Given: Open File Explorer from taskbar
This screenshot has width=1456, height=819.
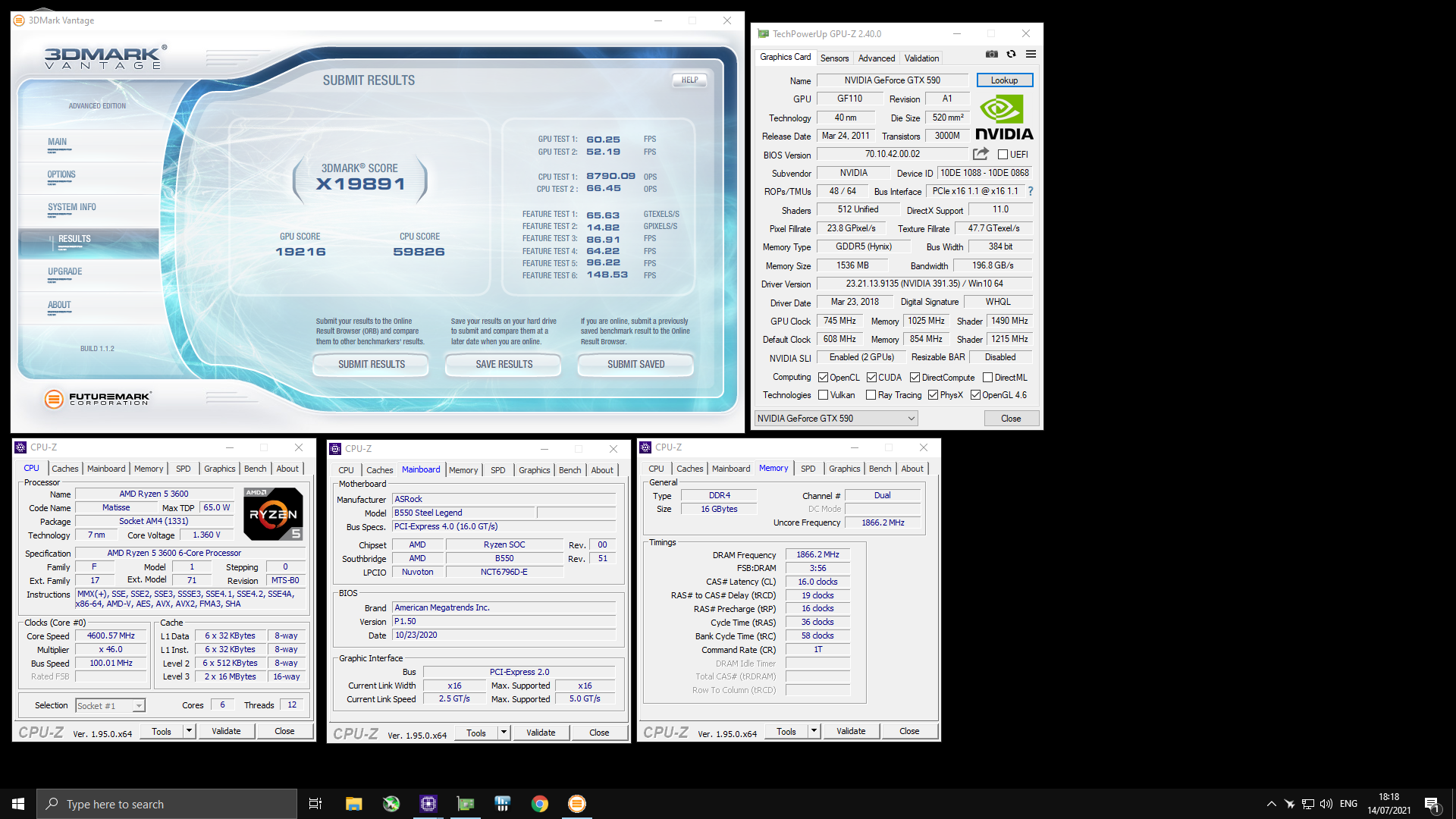Looking at the screenshot, I should pos(353,804).
